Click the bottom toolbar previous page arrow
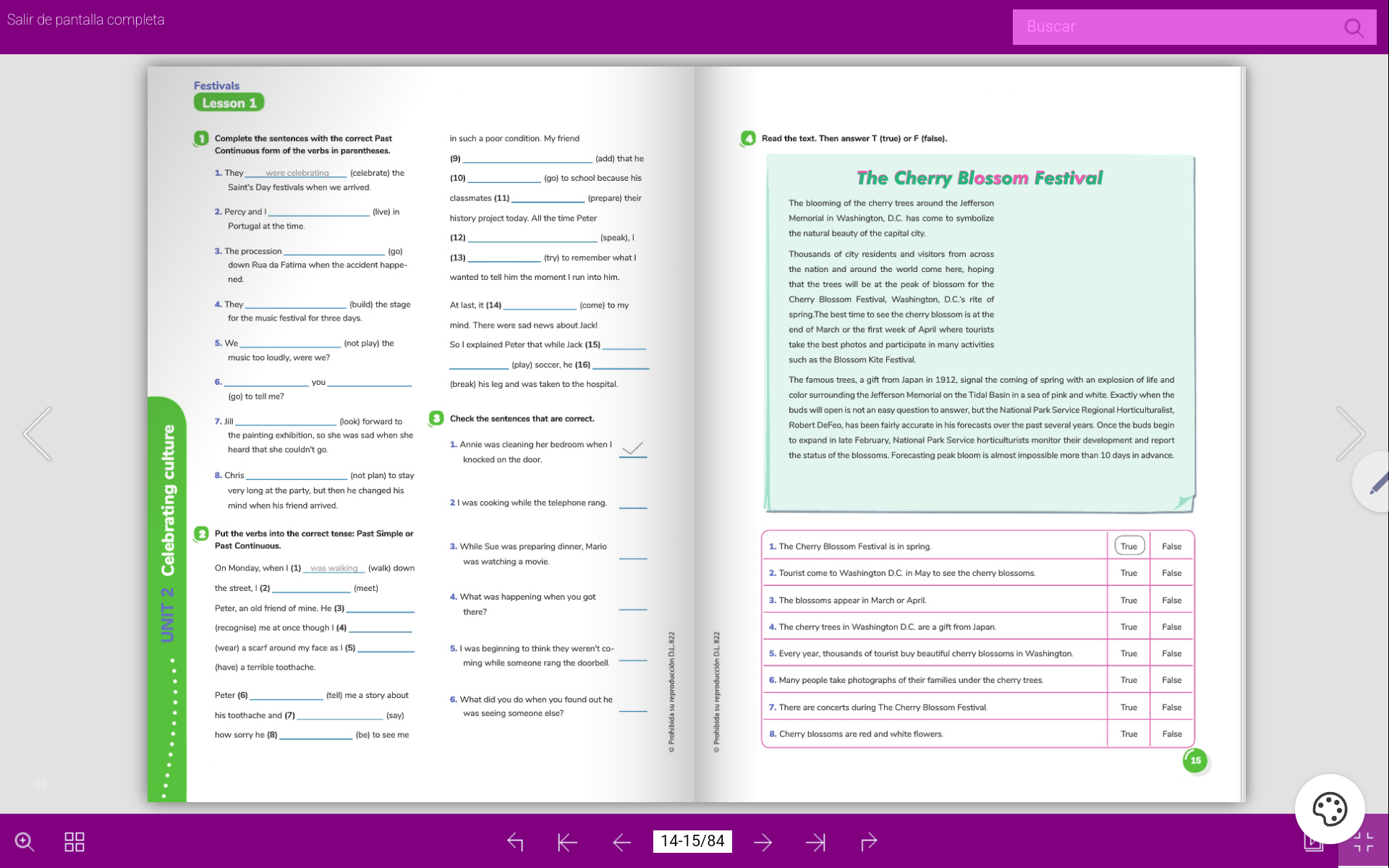Image resolution: width=1389 pixels, height=868 pixels. click(x=621, y=842)
